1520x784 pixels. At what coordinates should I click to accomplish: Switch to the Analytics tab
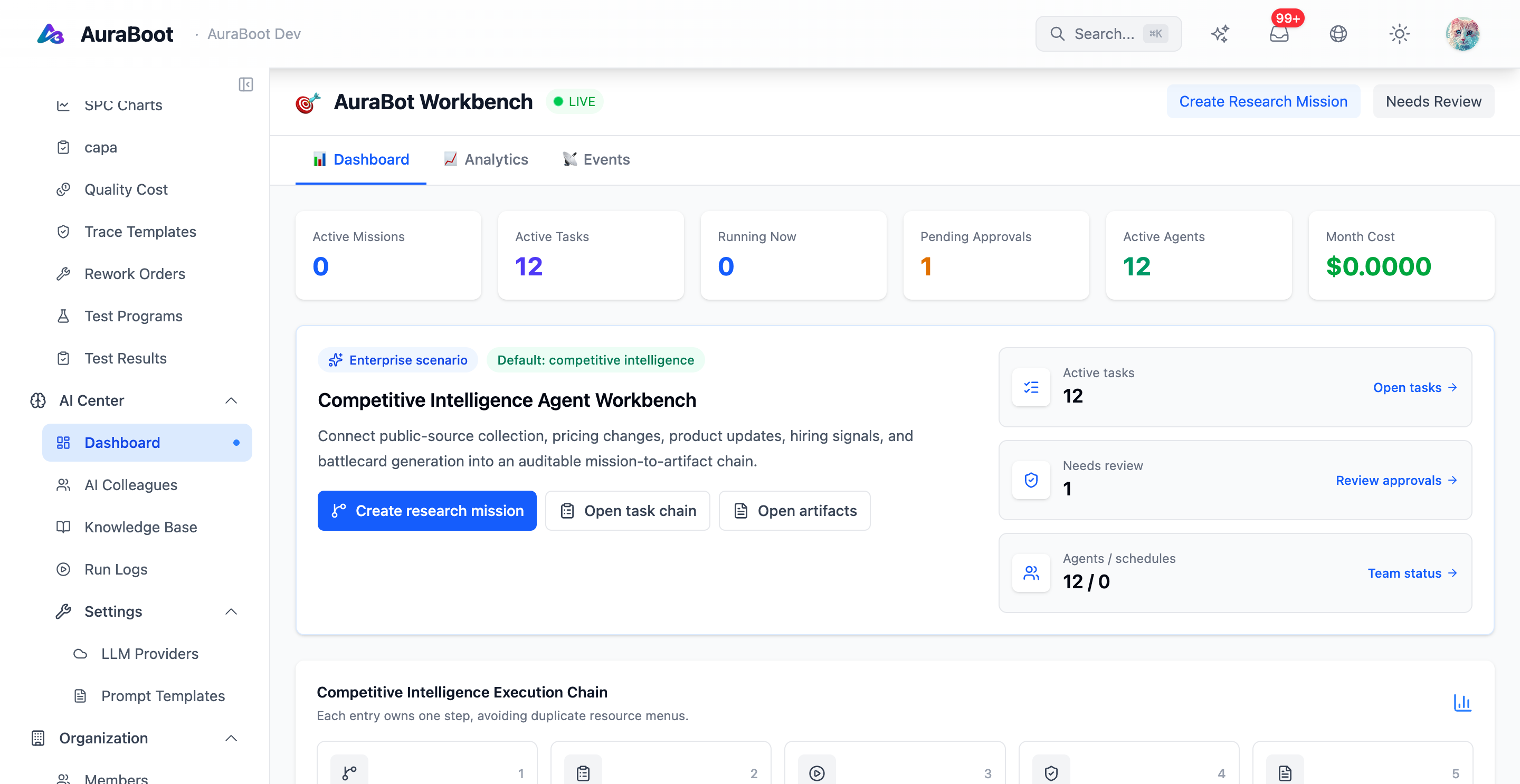click(x=486, y=159)
